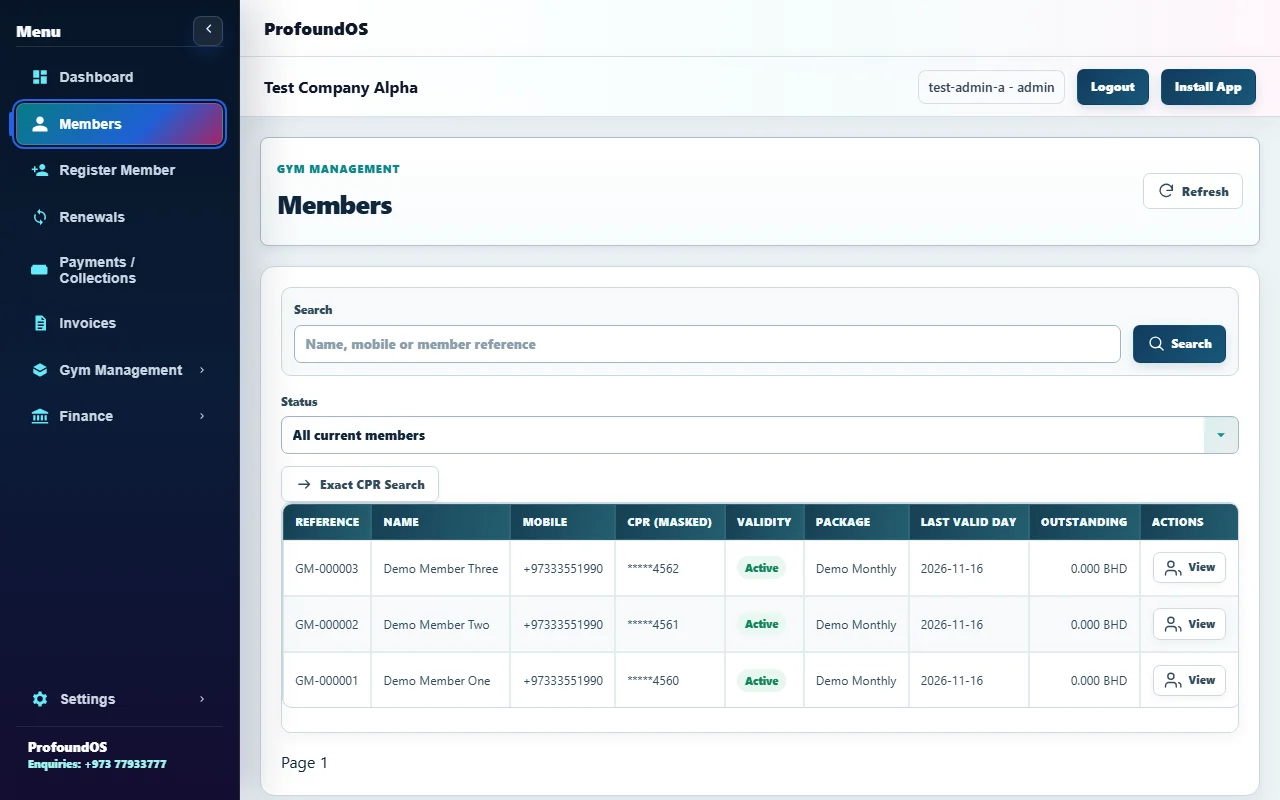This screenshot has height=800, width=1280.
Task: Click the Test Company Alpha company name
Action: [x=341, y=87]
